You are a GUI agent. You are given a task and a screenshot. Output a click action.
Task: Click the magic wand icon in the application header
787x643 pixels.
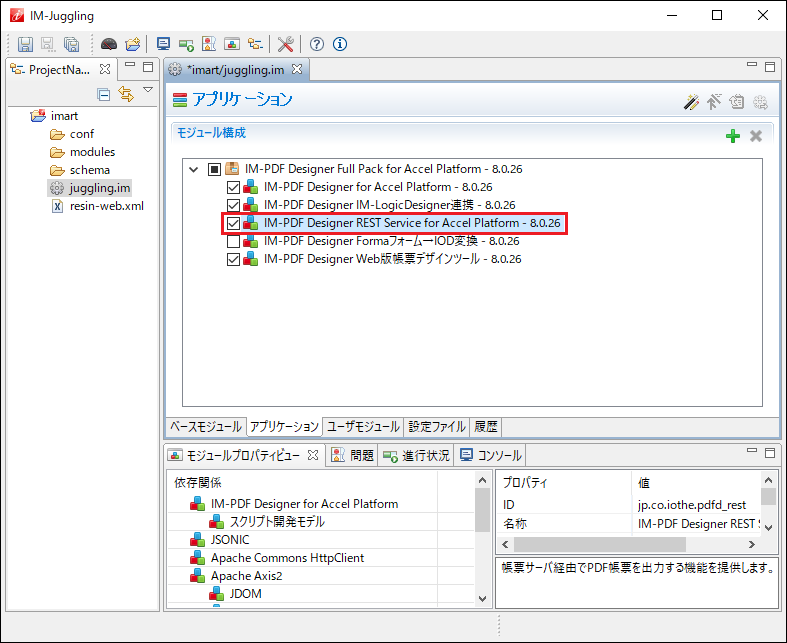[x=691, y=102]
